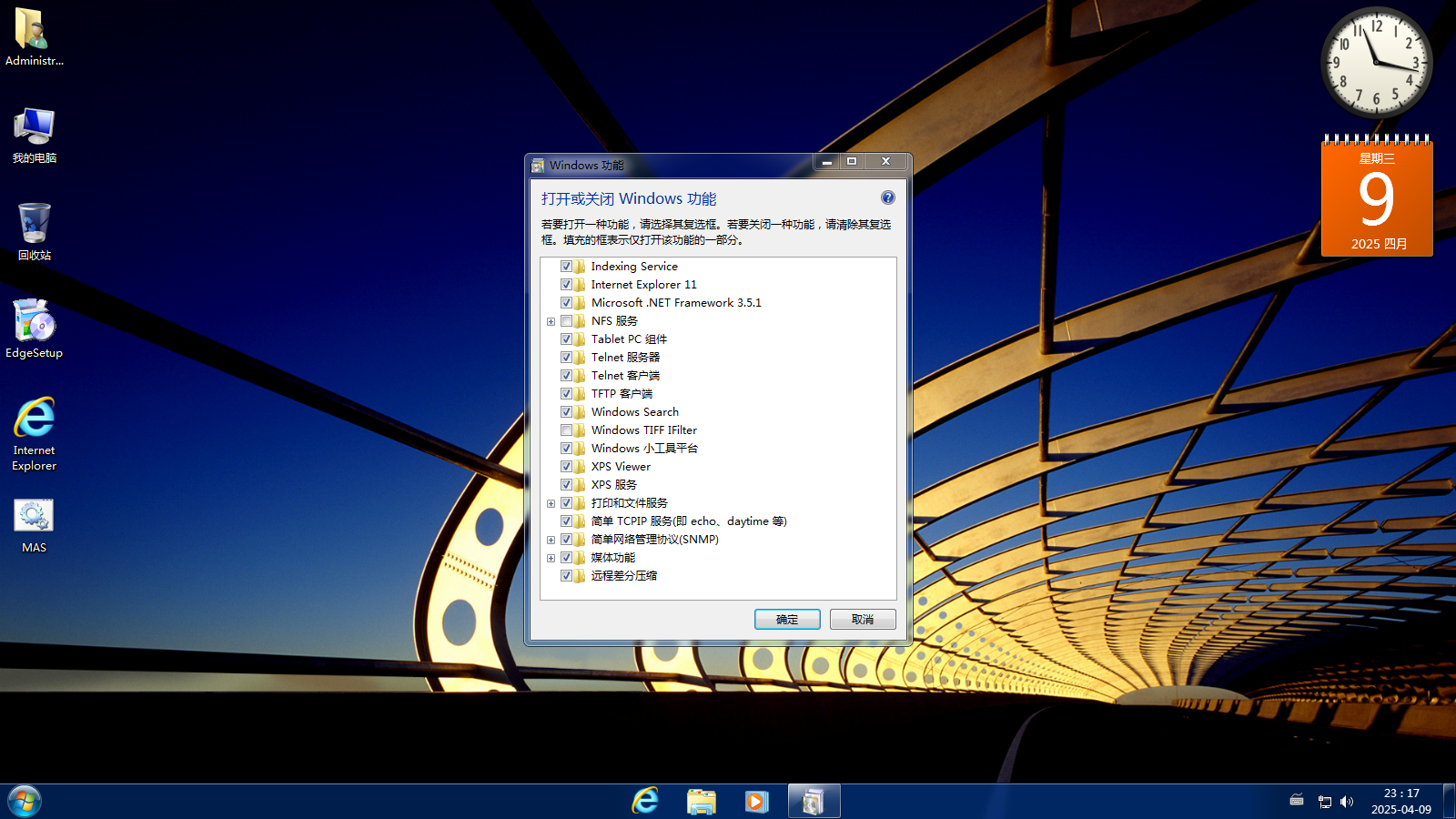This screenshot has height=819, width=1456.
Task: Select the XPS 服务 row text
Action: pos(614,485)
